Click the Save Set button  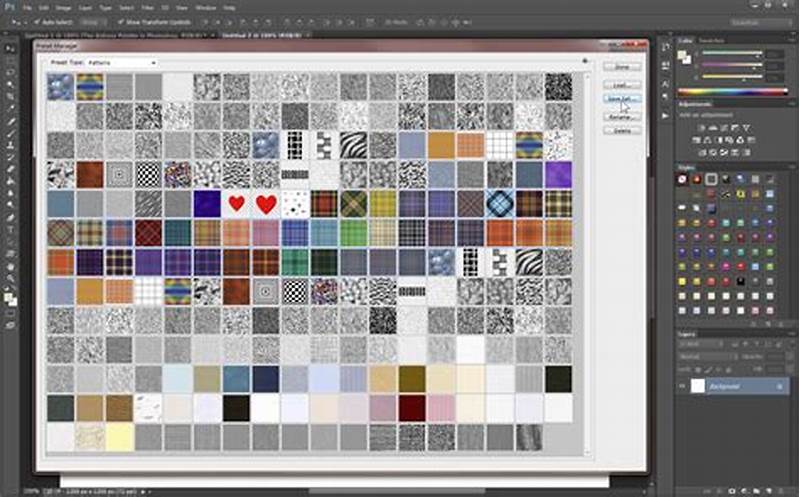coord(622,98)
